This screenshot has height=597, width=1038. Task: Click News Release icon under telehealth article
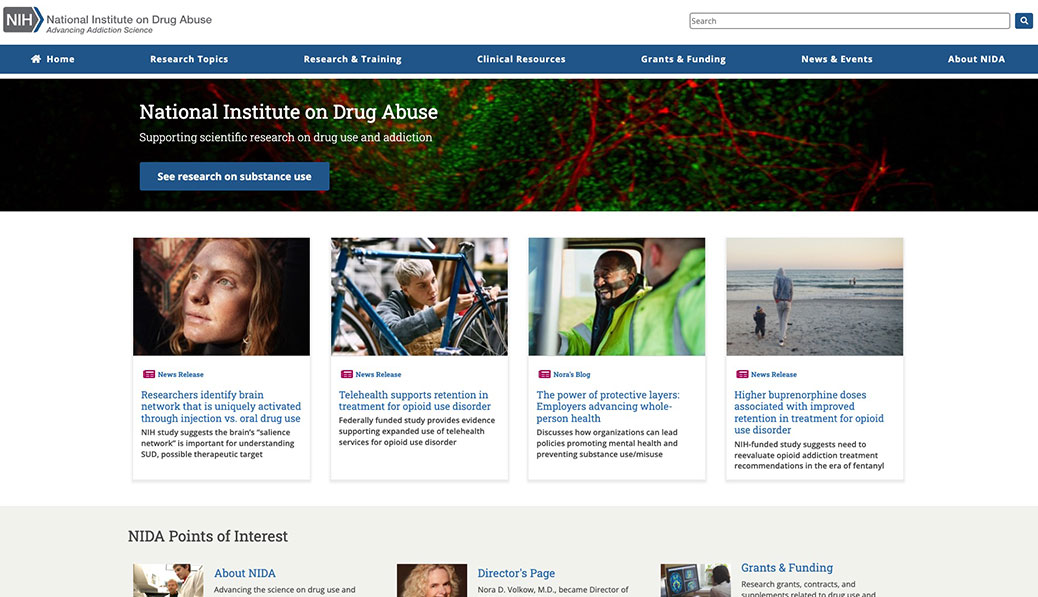tap(347, 375)
